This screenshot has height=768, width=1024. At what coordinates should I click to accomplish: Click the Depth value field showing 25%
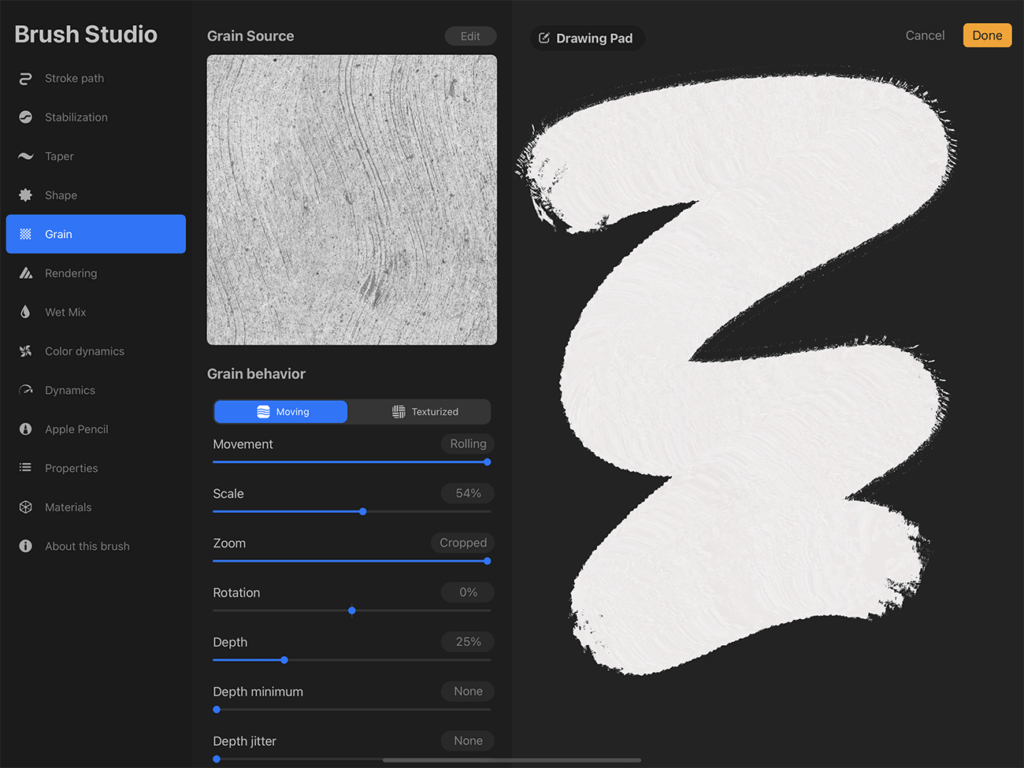[468, 642]
